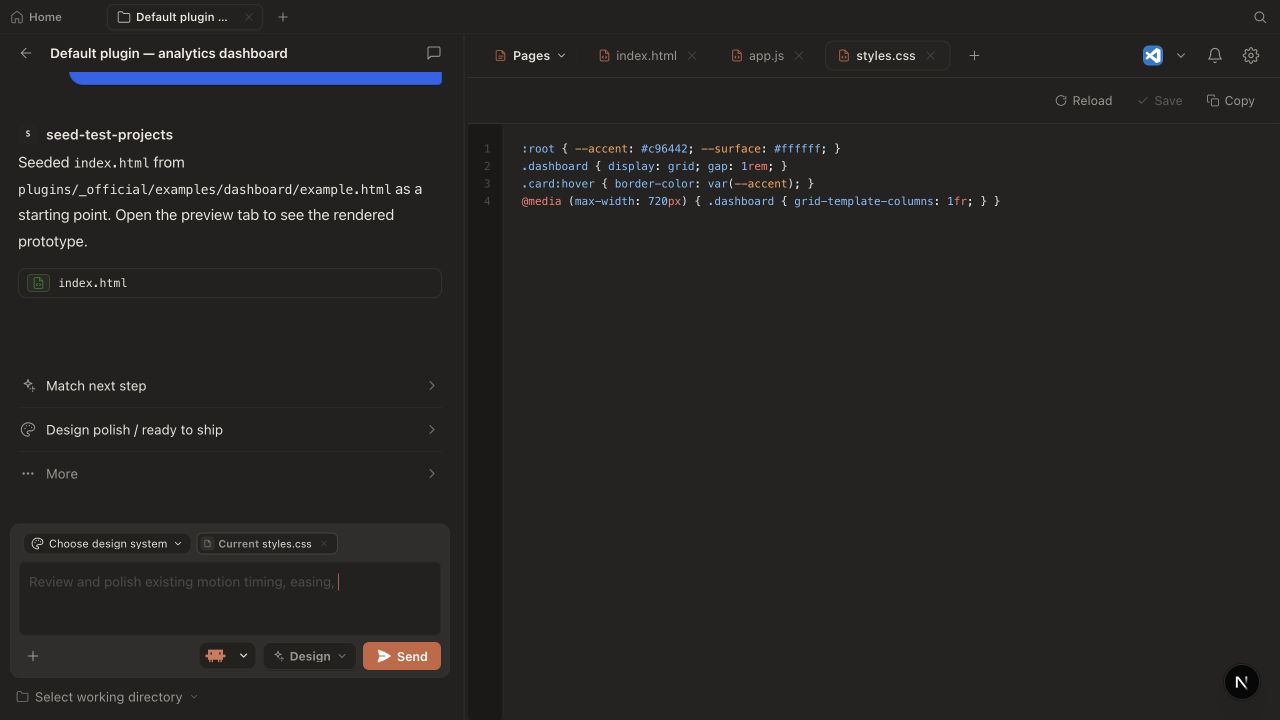This screenshot has height=720, width=1280.
Task: Click the round N badge
Action: [x=1241, y=682]
